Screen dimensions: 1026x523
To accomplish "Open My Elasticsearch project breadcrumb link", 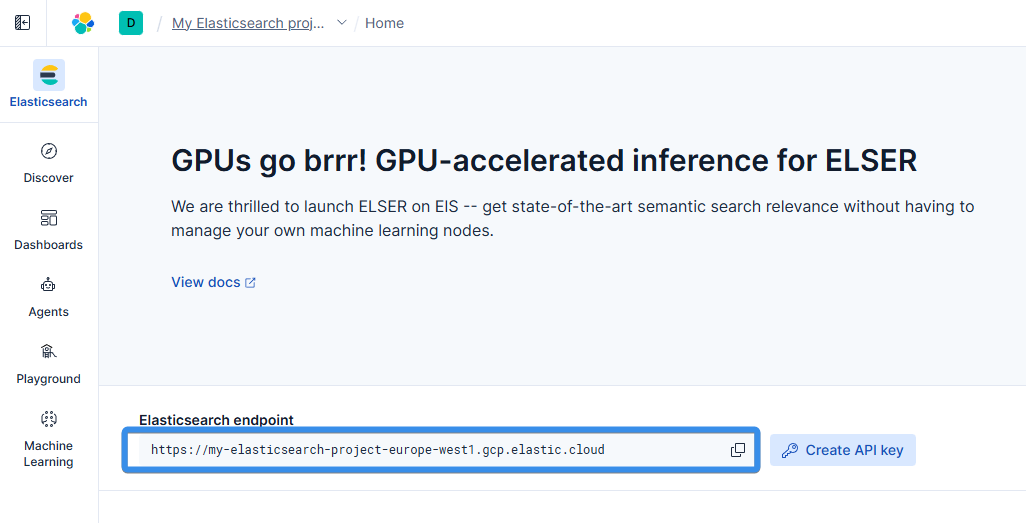I will coord(248,23).
